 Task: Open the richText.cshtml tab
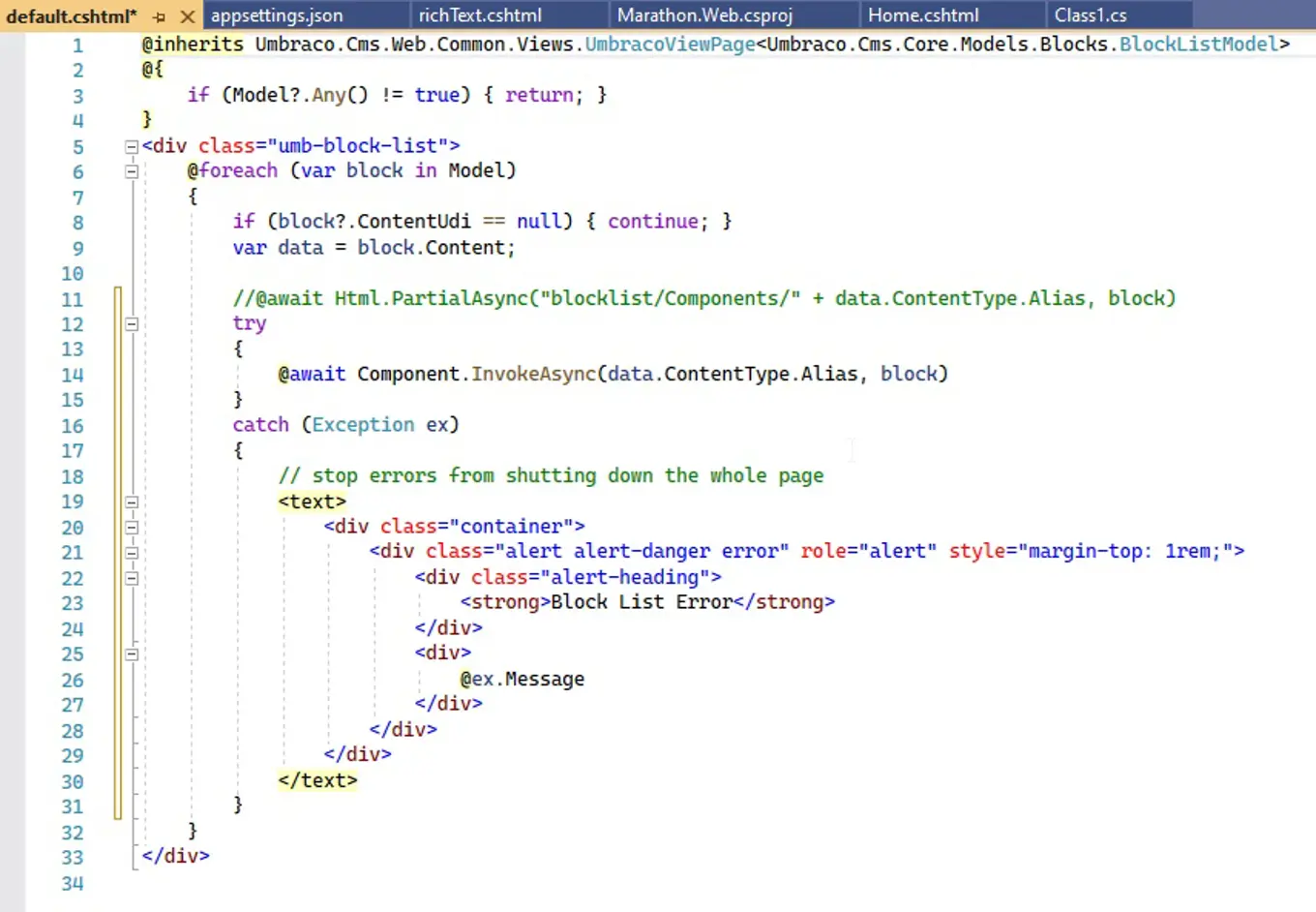[480, 15]
